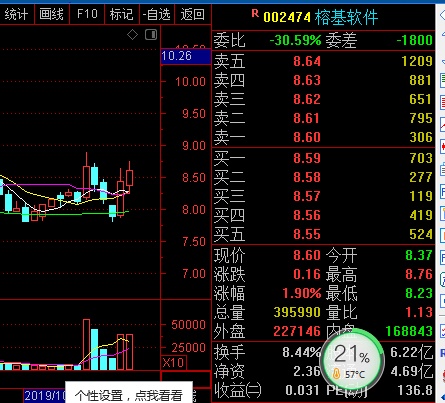Click 买二 volume 277

421,177
